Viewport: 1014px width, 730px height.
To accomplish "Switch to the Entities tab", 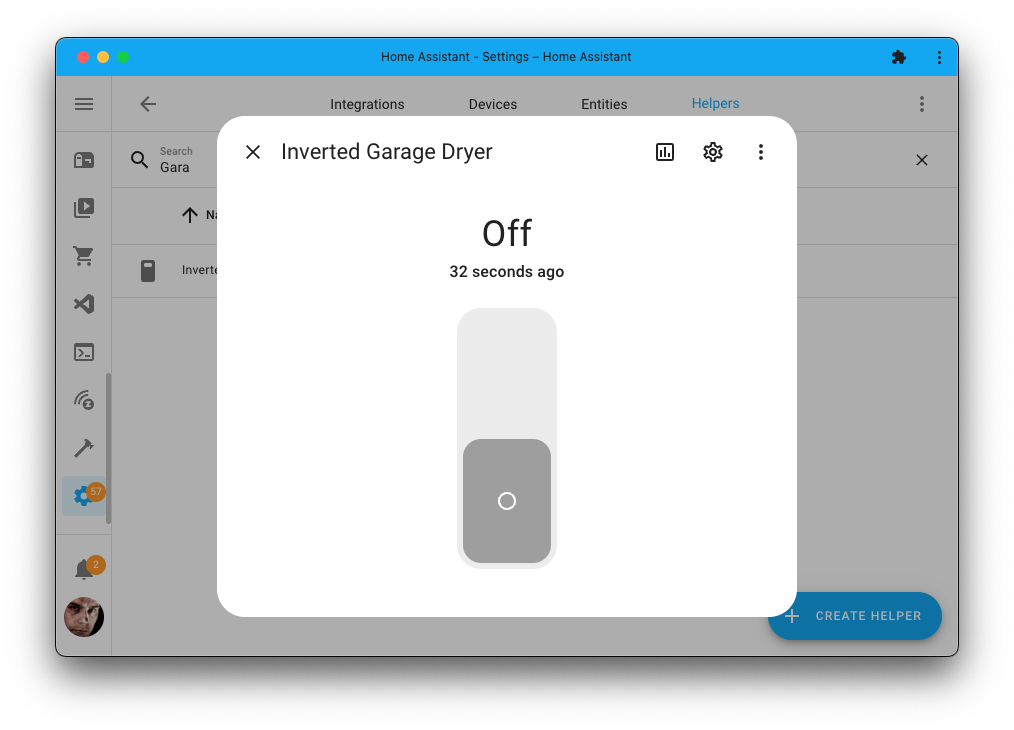I will point(604,103).
